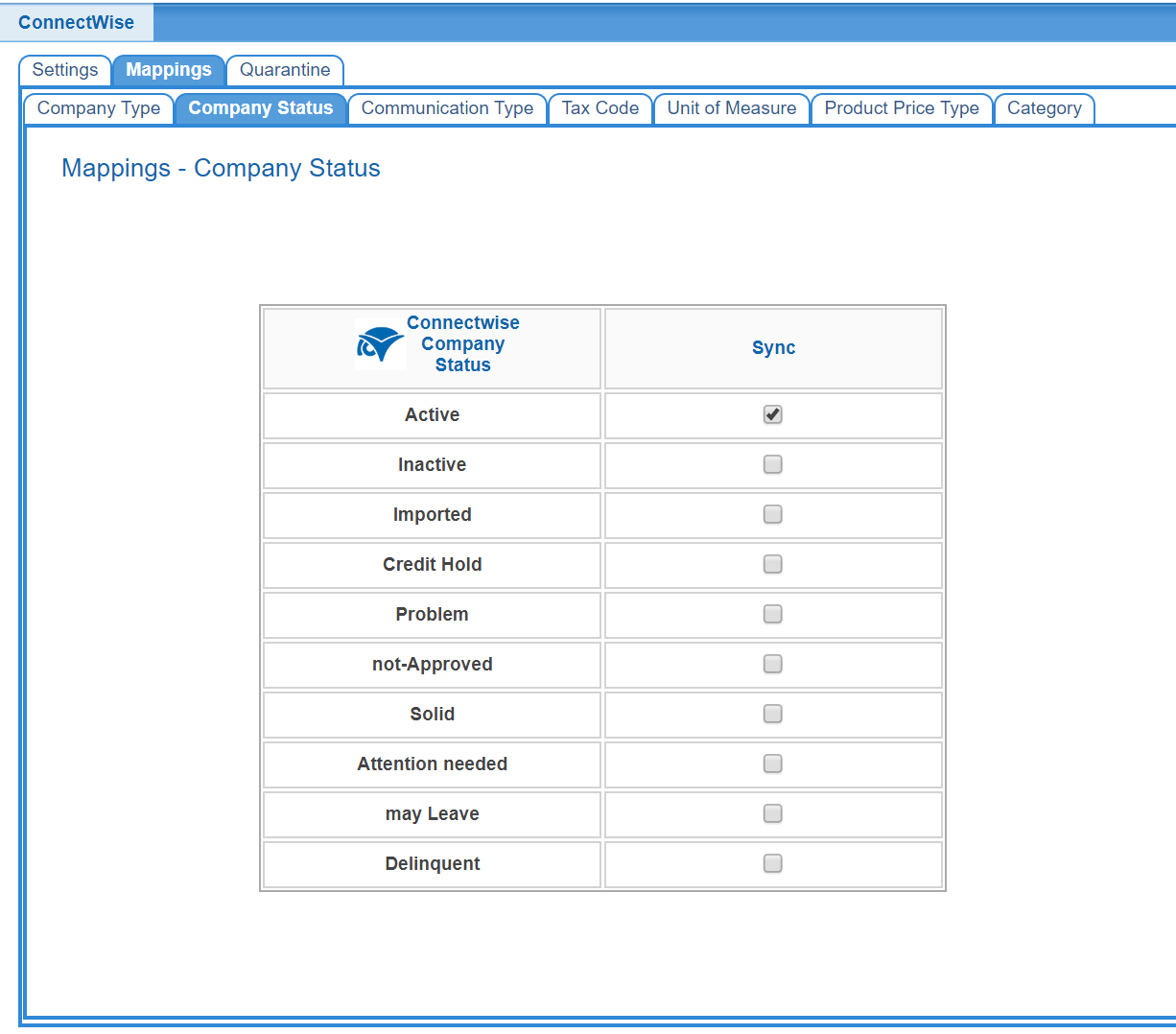Open the Settings tab
1176x1034 pixels.
pyautogui.click(x=65, y=70)
